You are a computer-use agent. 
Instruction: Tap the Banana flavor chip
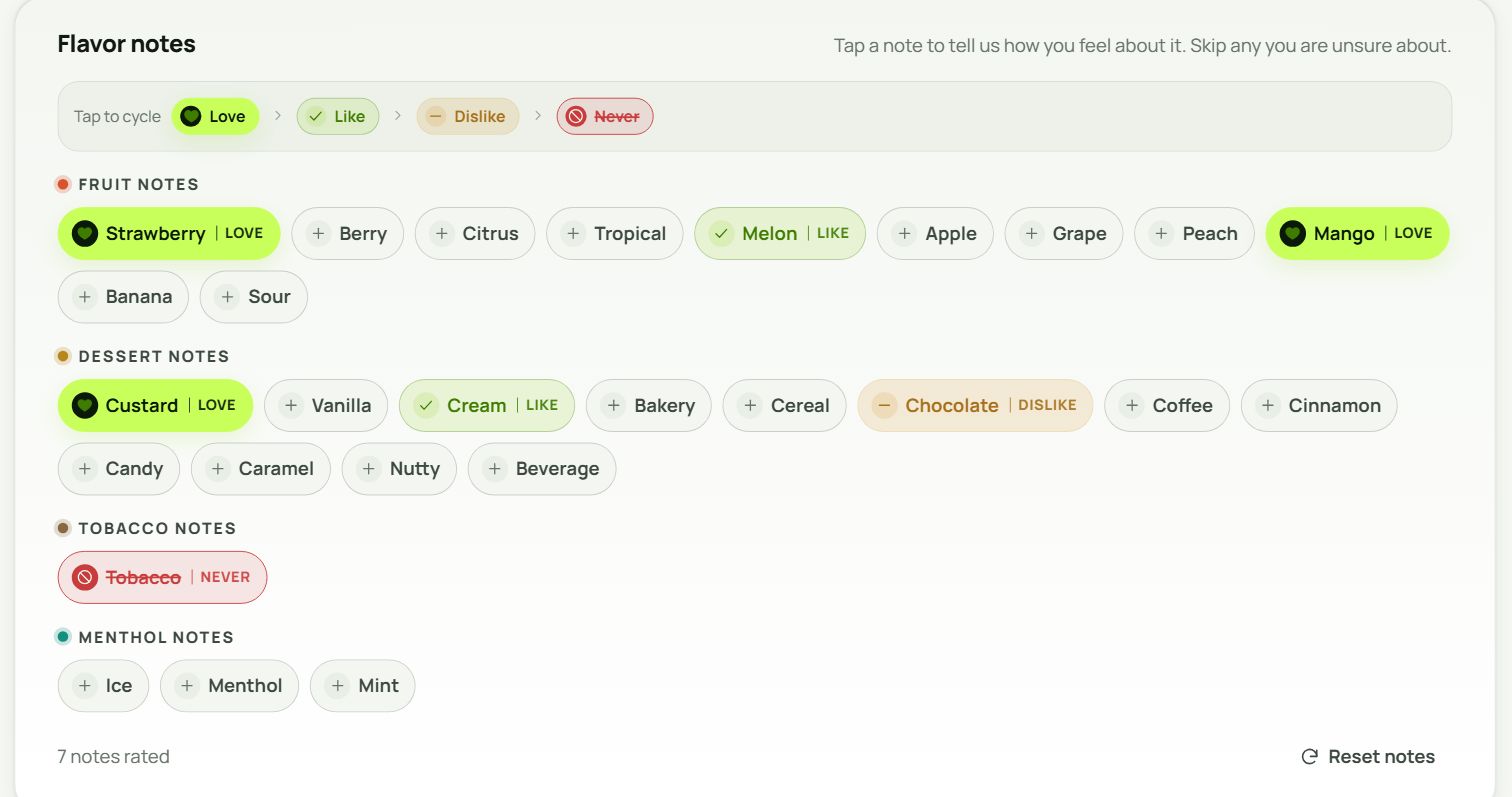coord(123,297)
